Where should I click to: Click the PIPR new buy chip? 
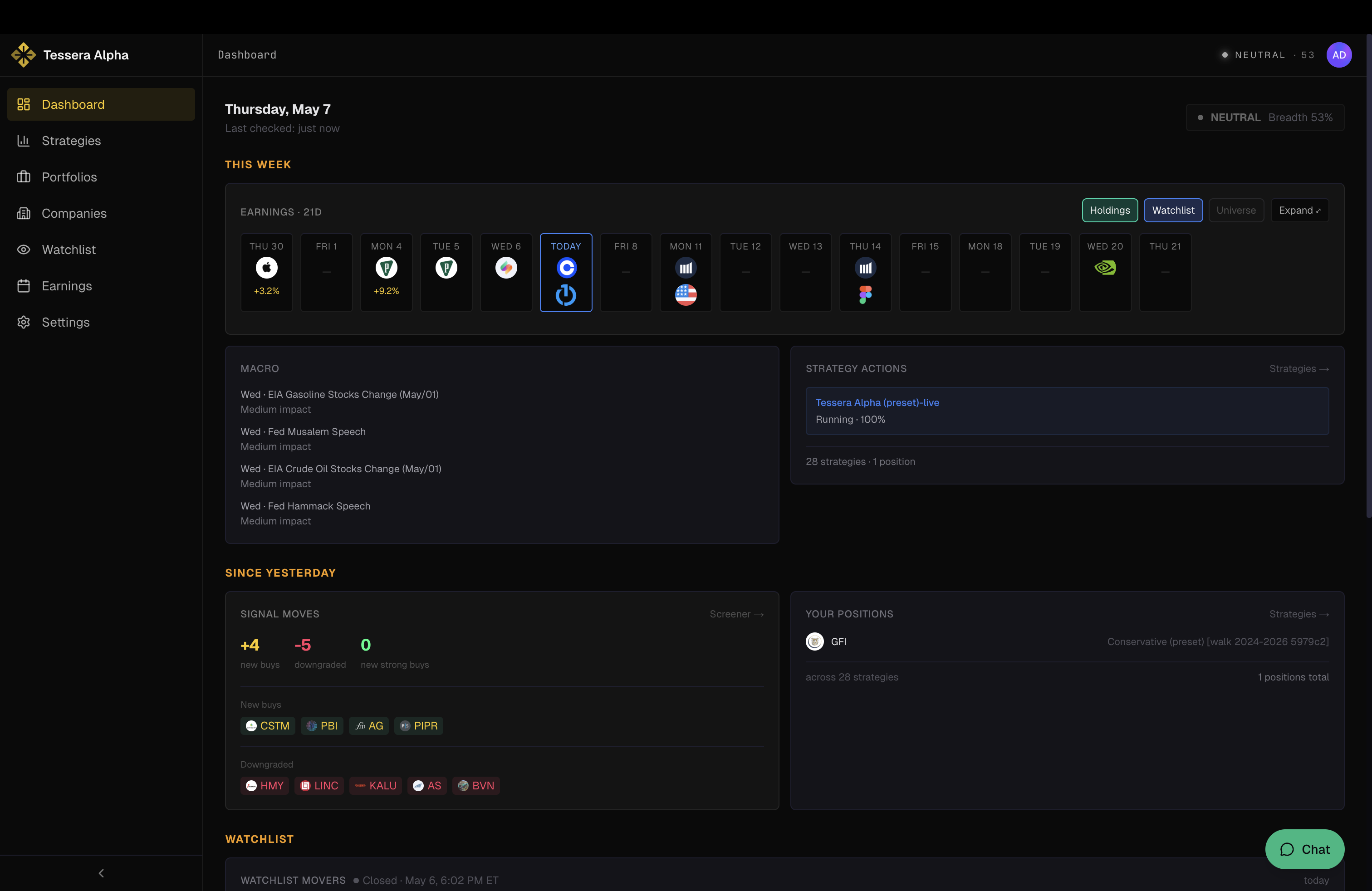click(418, 725)
